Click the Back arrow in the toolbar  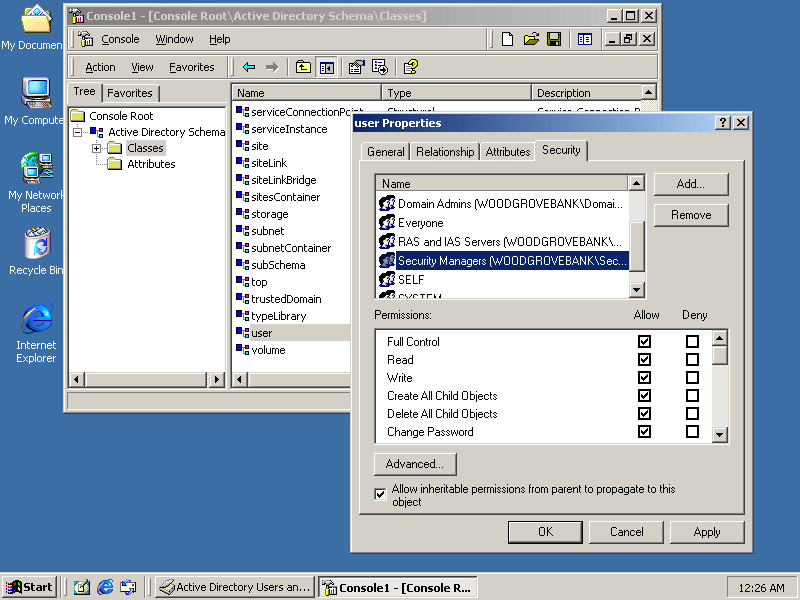(x=249, y=67)
